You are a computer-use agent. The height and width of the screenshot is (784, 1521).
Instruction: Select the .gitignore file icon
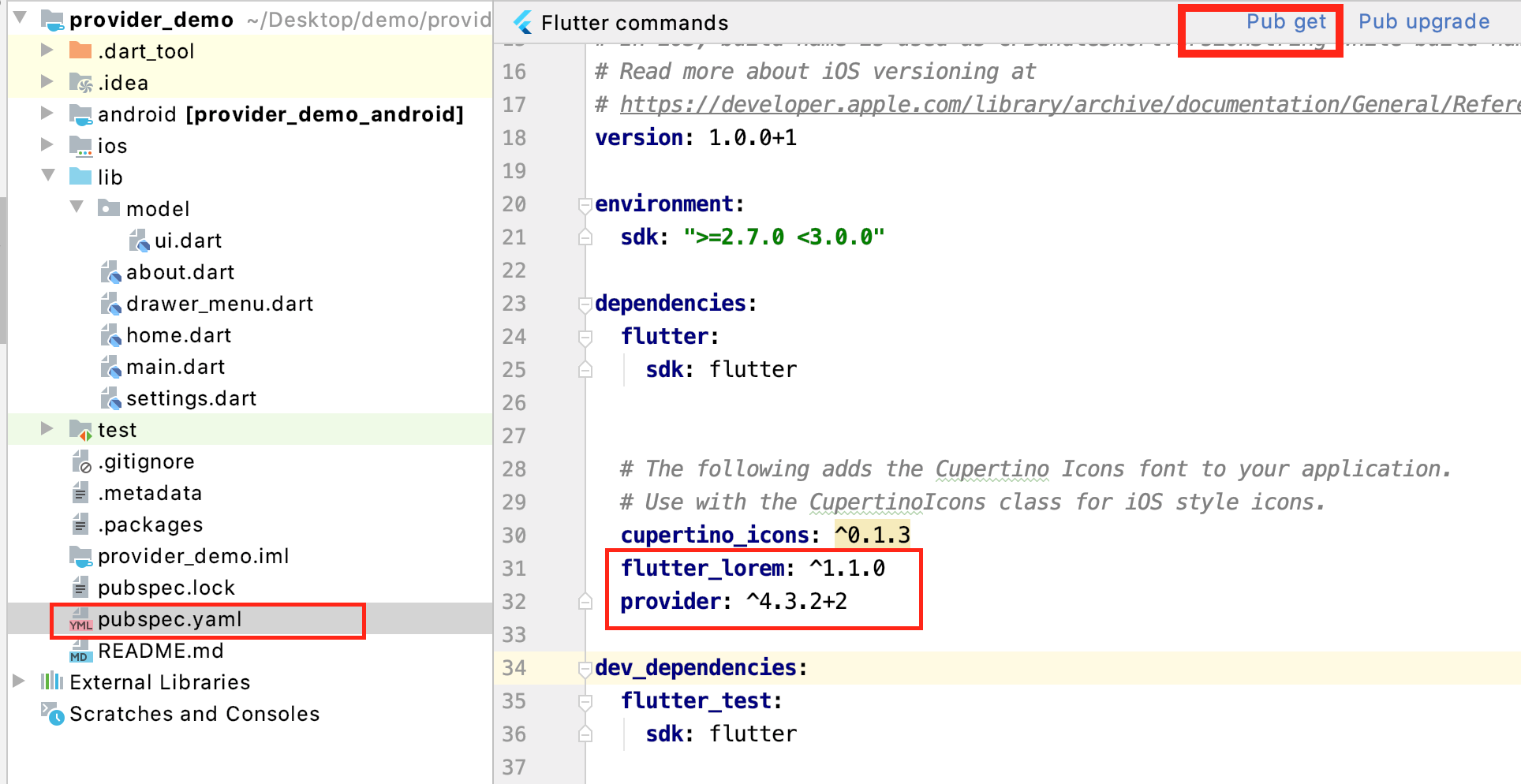point(81,461)
